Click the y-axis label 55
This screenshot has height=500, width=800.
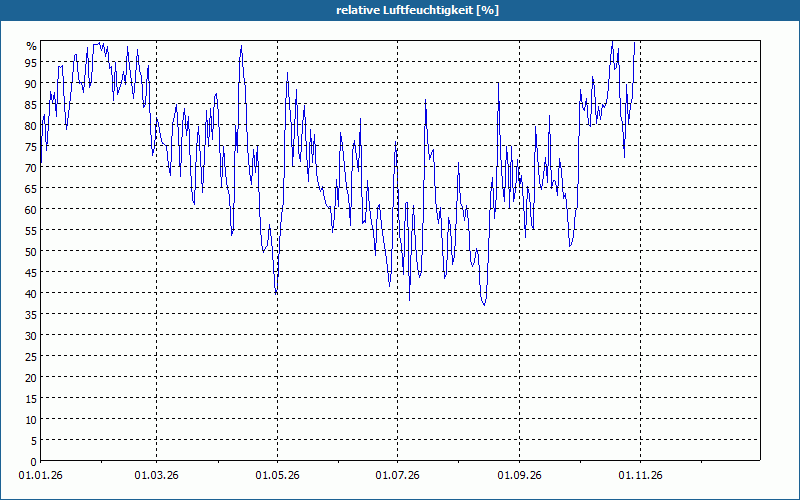31,231
